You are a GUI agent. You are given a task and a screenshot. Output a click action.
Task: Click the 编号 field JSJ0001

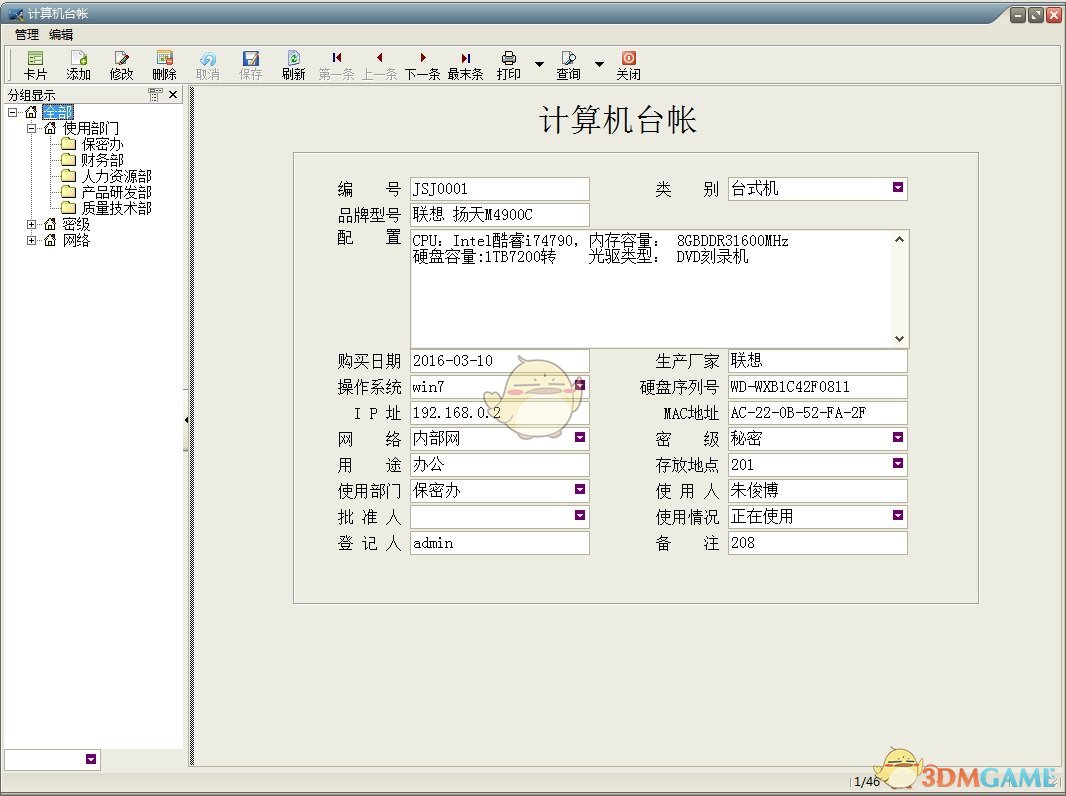(x=500, y=189)
